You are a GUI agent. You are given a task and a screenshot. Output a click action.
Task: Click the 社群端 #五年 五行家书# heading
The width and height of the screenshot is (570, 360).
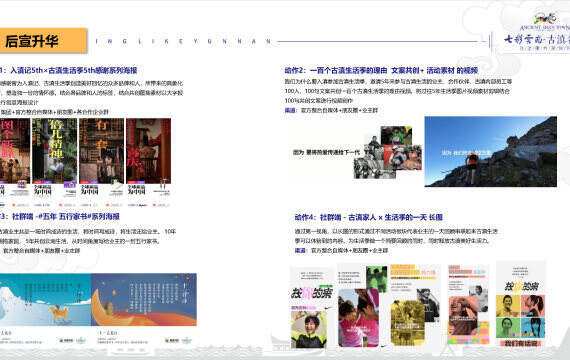tap(60, 216)
